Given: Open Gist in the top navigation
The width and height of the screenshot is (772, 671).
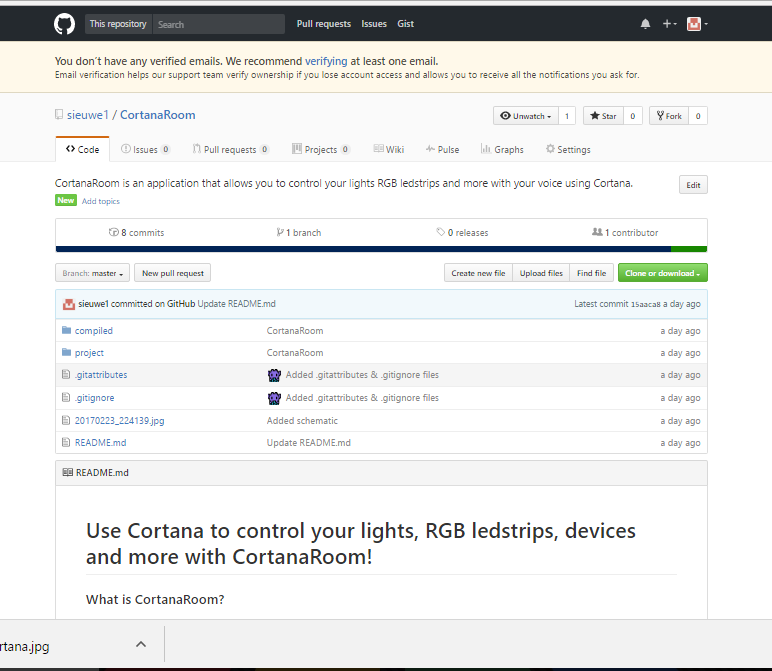Looking at the screenshot, I should tap(405, 24).
